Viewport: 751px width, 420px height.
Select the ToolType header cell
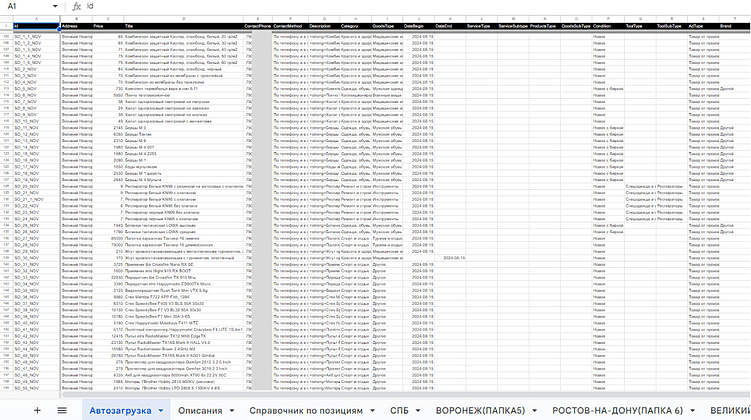tap(640, 26)
